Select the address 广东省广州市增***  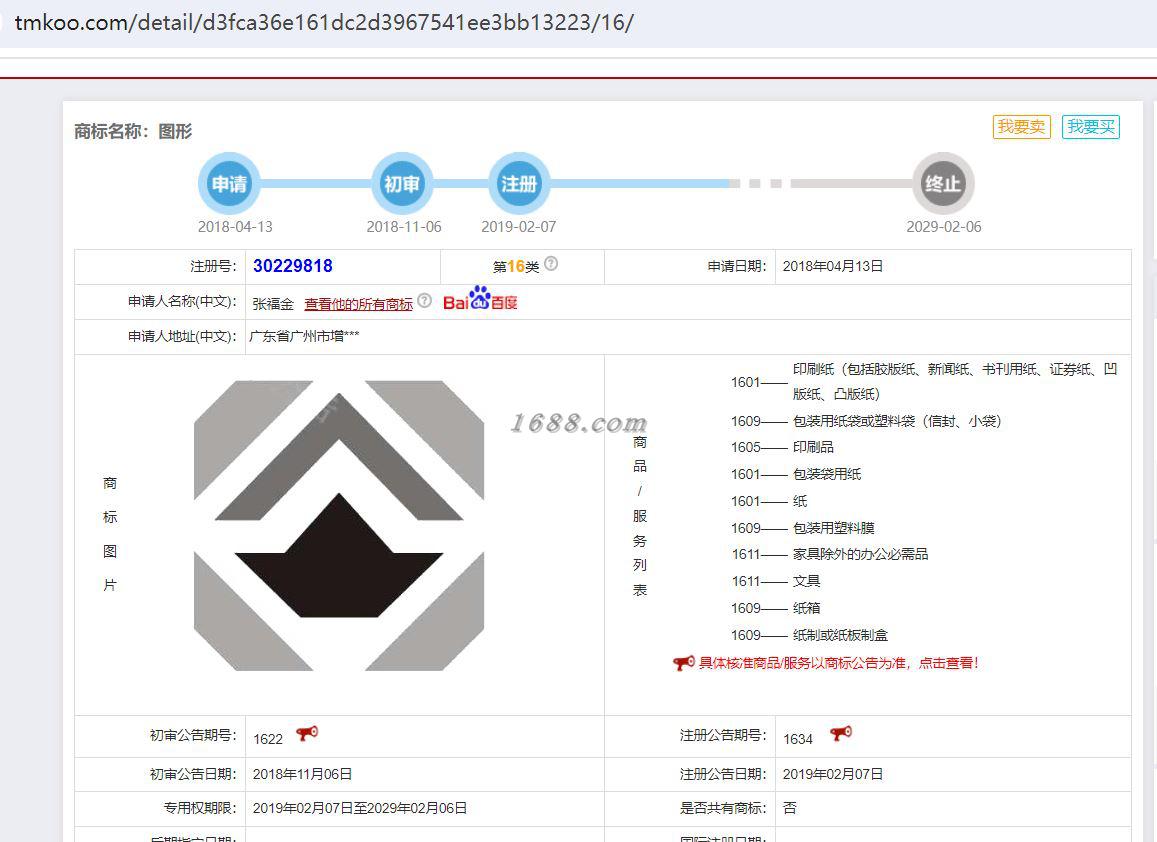tap(304, 337)
